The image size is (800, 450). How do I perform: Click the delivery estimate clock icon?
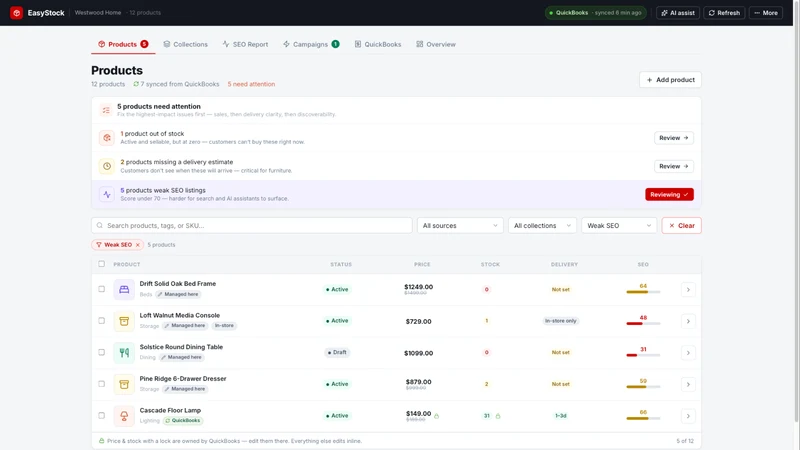(x=107, y=166)
